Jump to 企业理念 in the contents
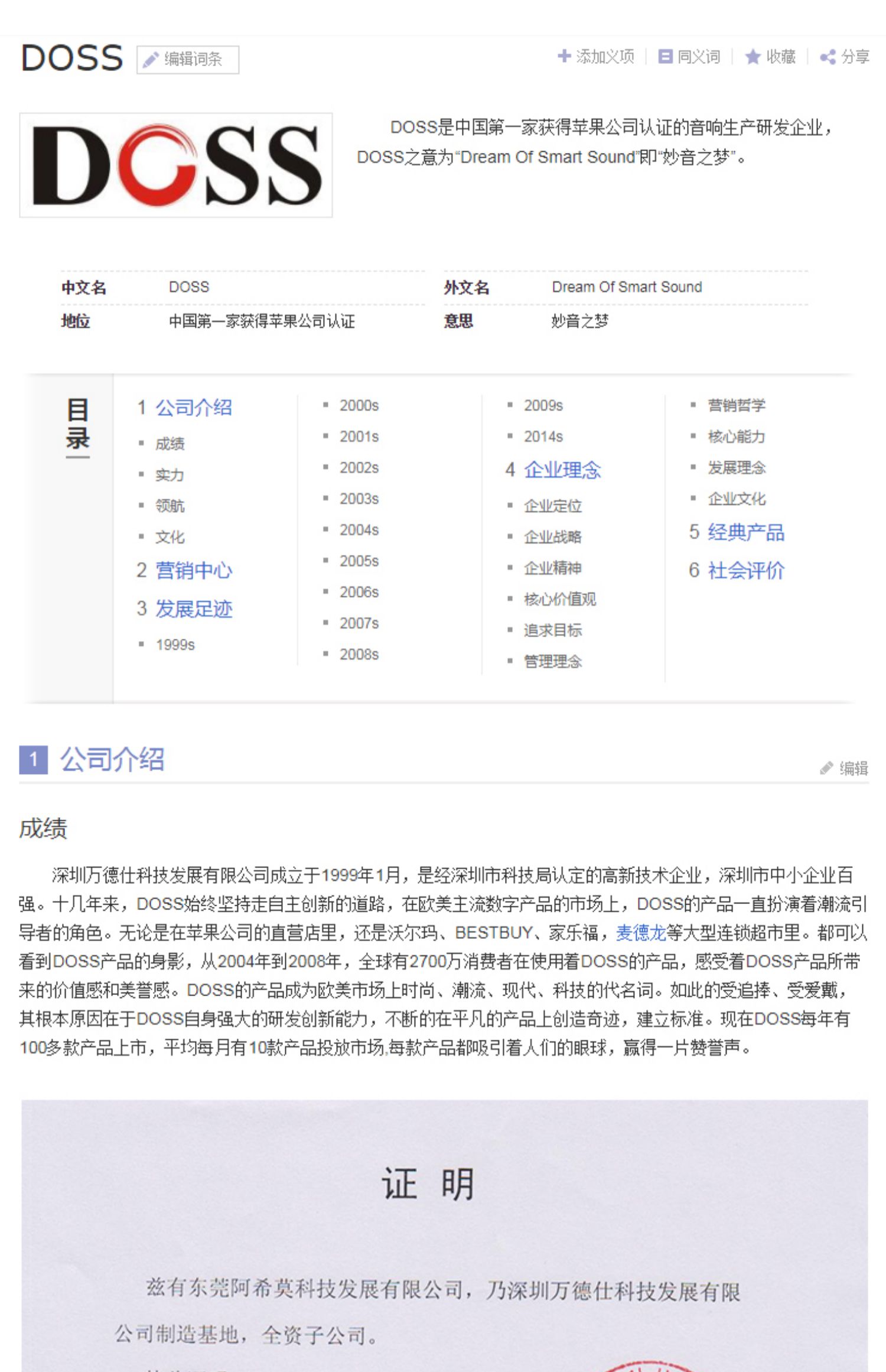This screenshot has width=886, height=1372. point(562,470)
